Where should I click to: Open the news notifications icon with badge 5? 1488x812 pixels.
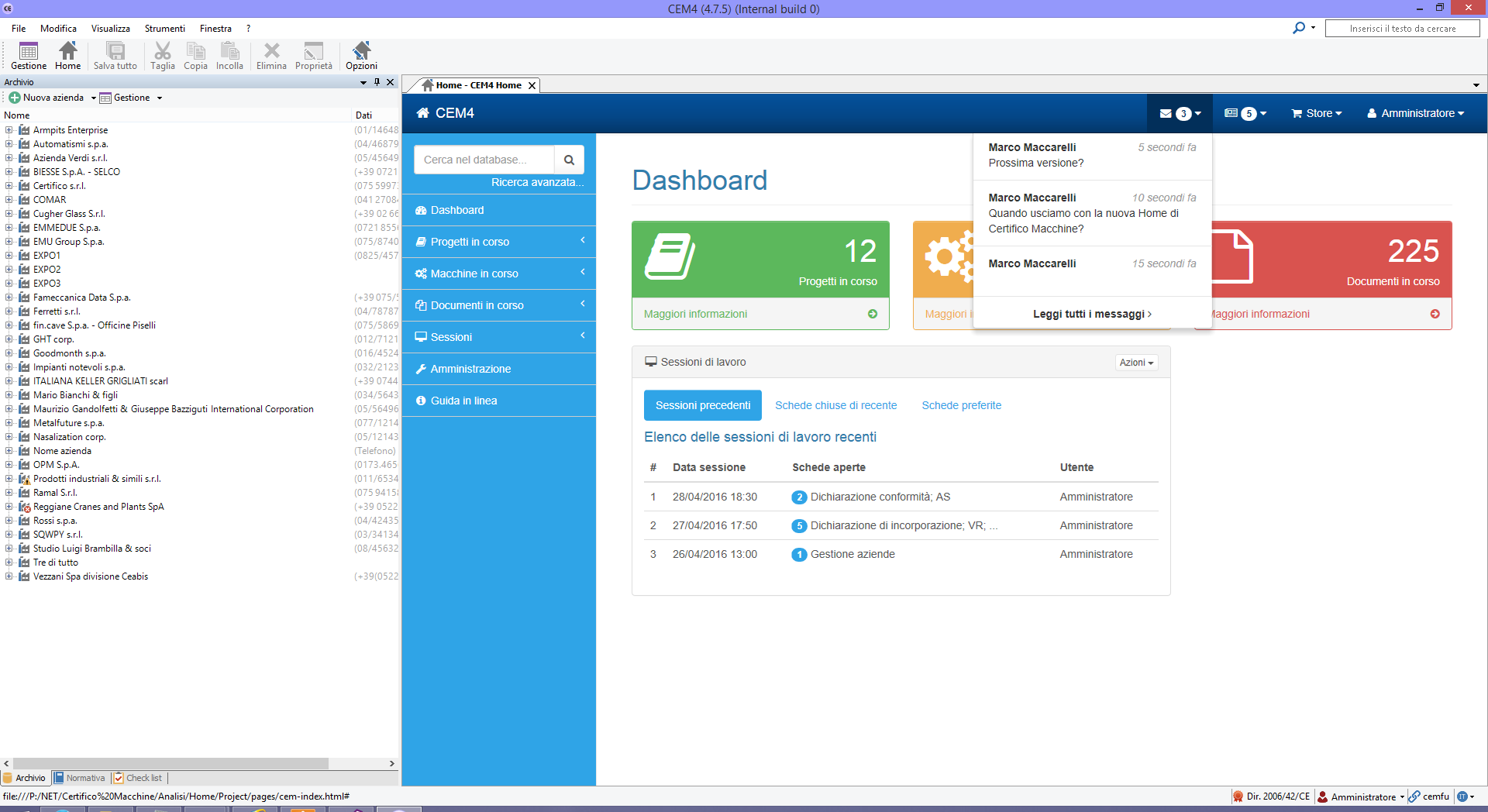(x=1245, y=113)
